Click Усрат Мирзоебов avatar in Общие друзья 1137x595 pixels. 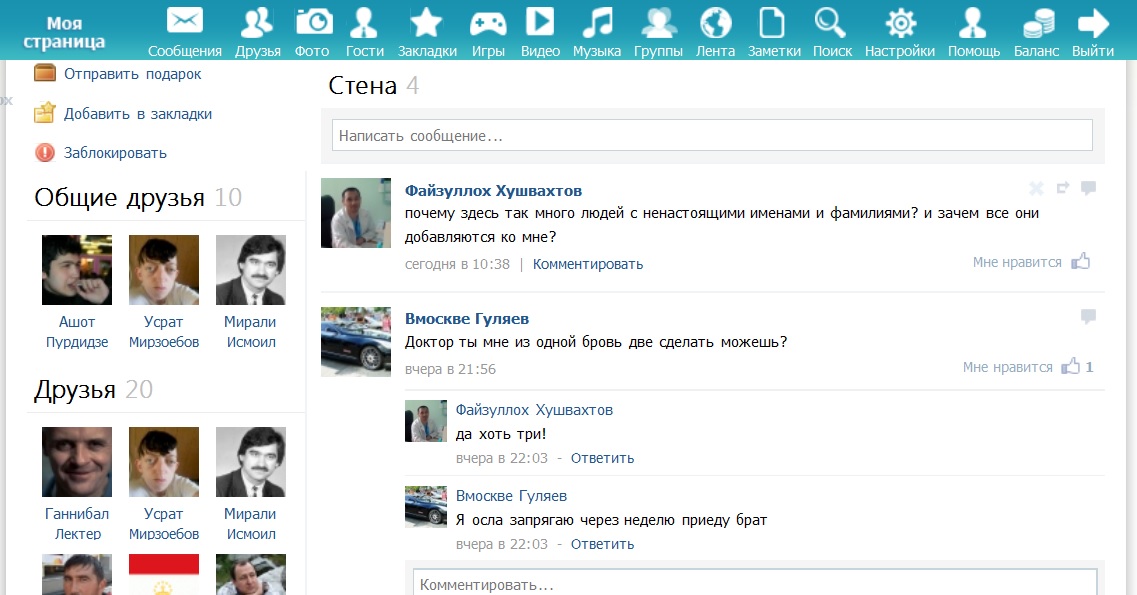164,270
